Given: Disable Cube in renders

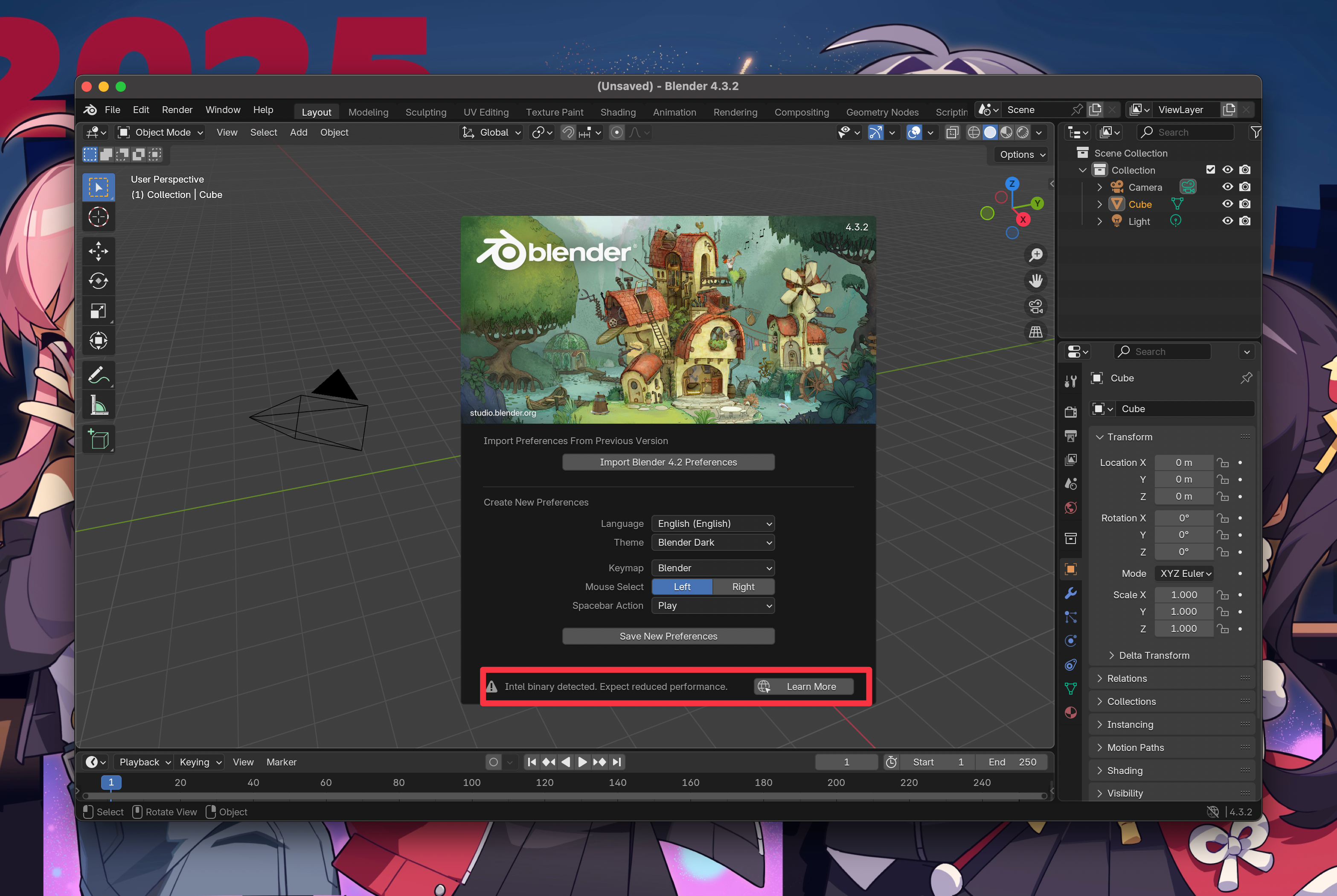Looking at the screenshot, I should (x=1245, y=204).
